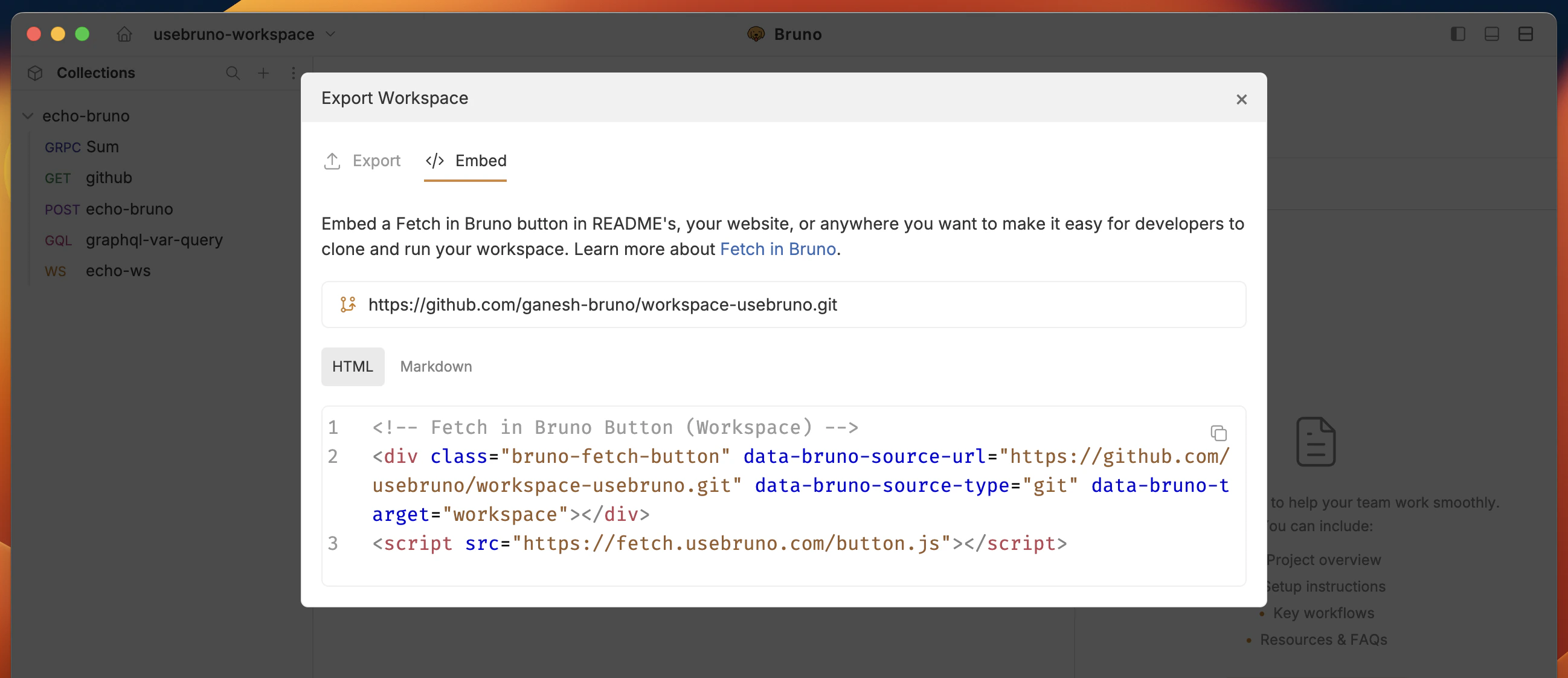Close the Export Workspace dialog

pyautogui.click(x=1241, y=98)
